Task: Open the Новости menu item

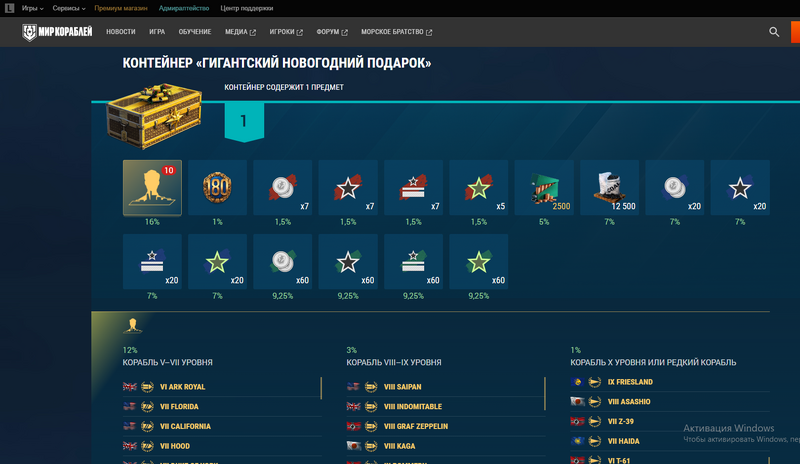Action: (x=121, y=32)
